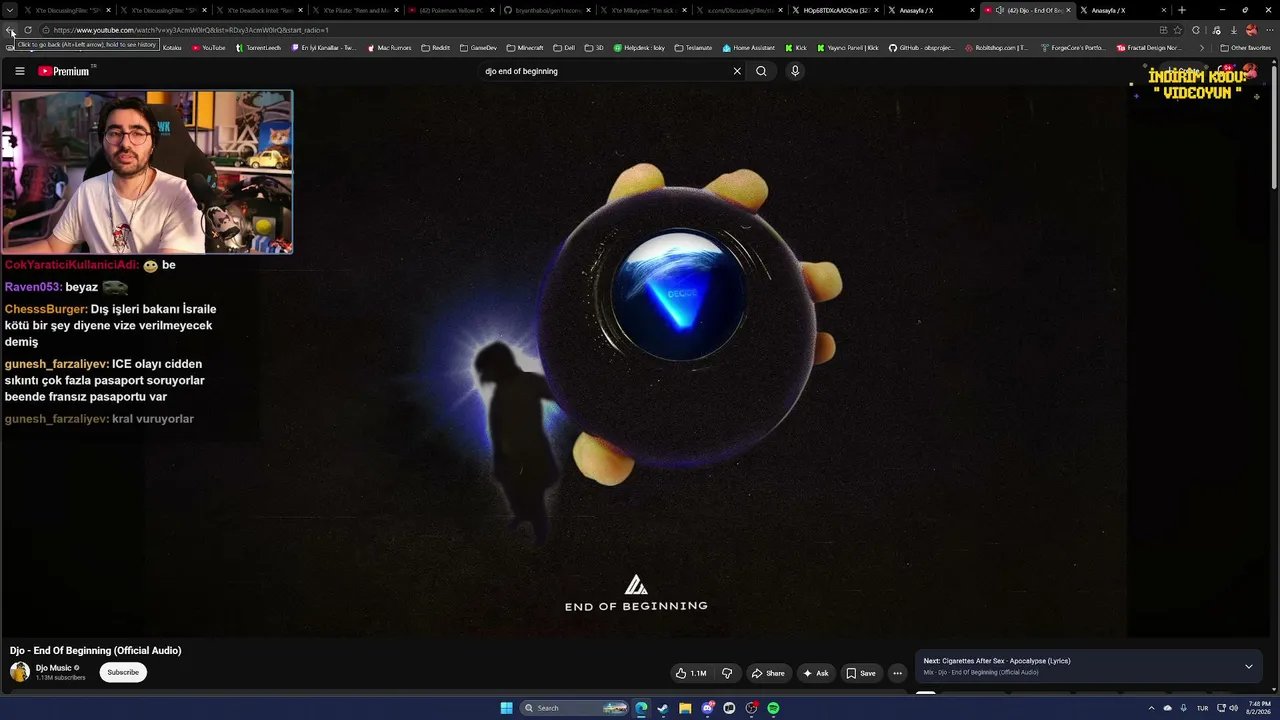Viewport: 1280px width, 720px height.
Task: Mute the Djo tab using speaker icon
Action: tap(1000, 10)
